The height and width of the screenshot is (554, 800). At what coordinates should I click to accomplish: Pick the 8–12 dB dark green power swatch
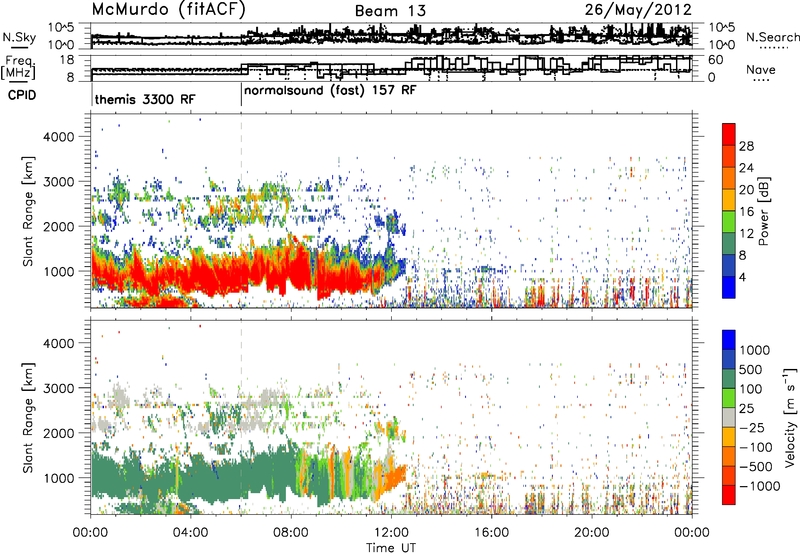(x=729, y=244)
